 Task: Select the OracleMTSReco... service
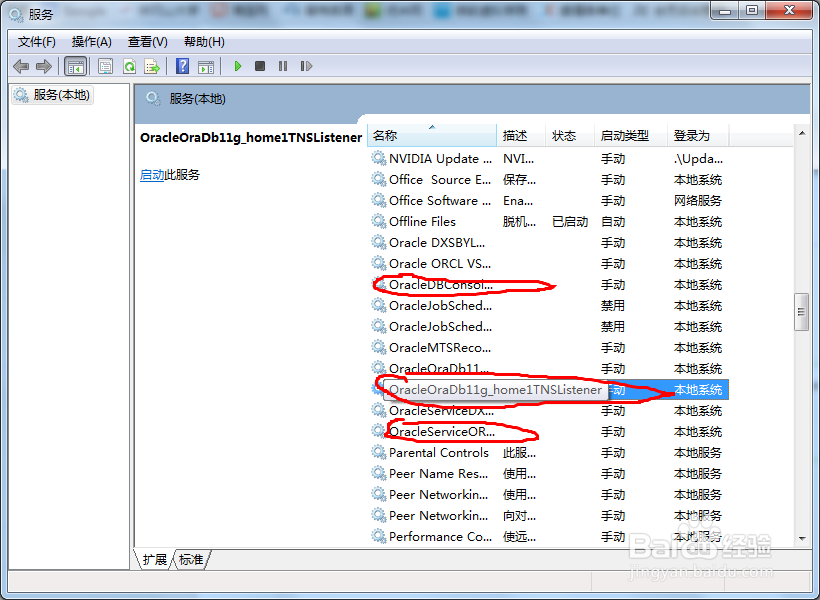tap(549, 347)
